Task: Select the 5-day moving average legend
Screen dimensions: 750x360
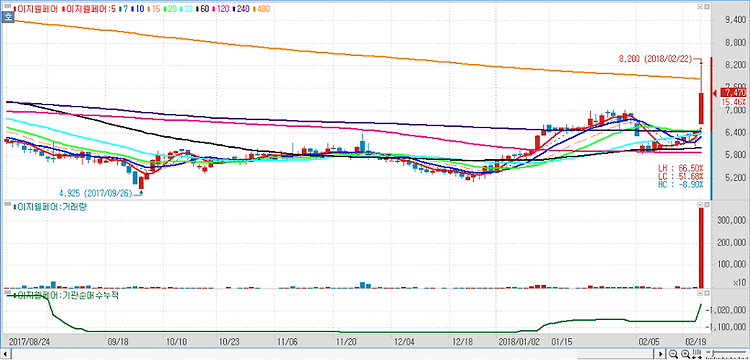Action: 89,9
